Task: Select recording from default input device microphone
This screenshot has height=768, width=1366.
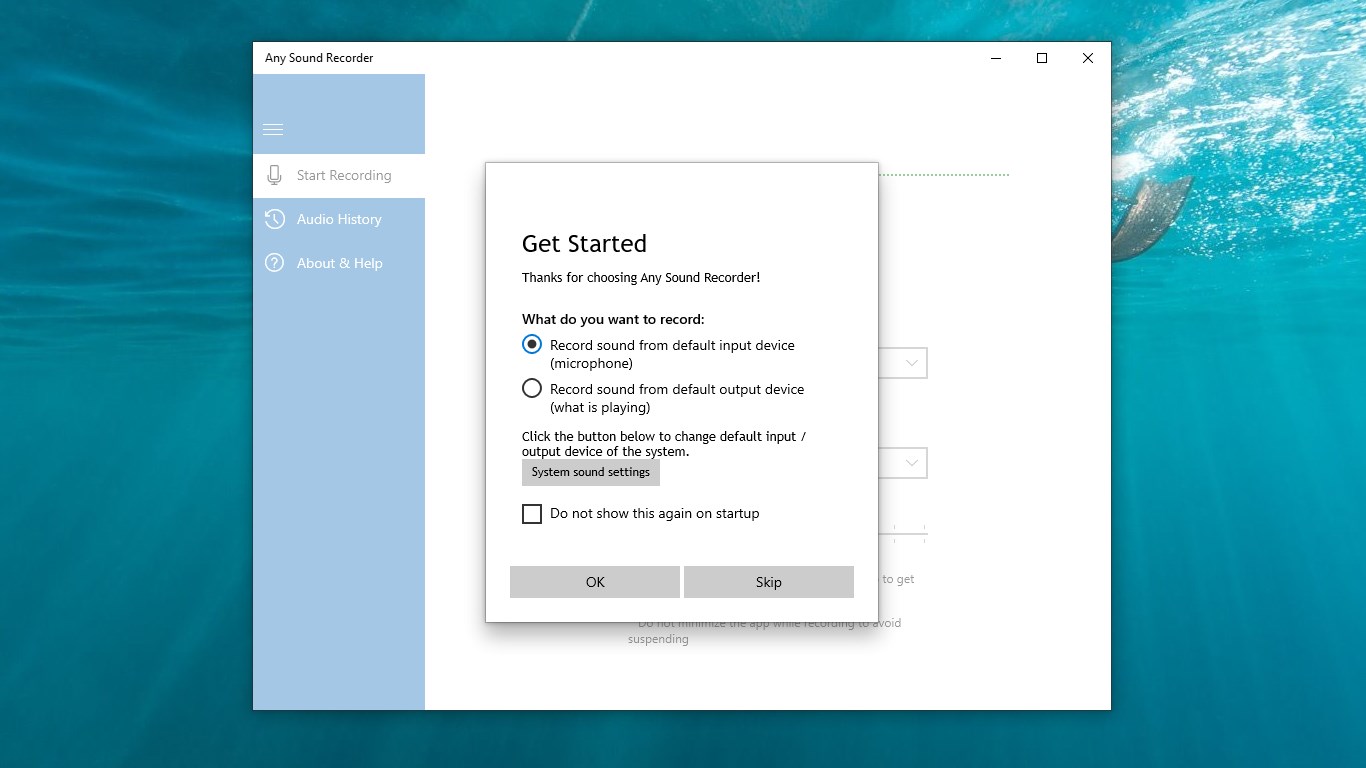Action: point(531,343)
